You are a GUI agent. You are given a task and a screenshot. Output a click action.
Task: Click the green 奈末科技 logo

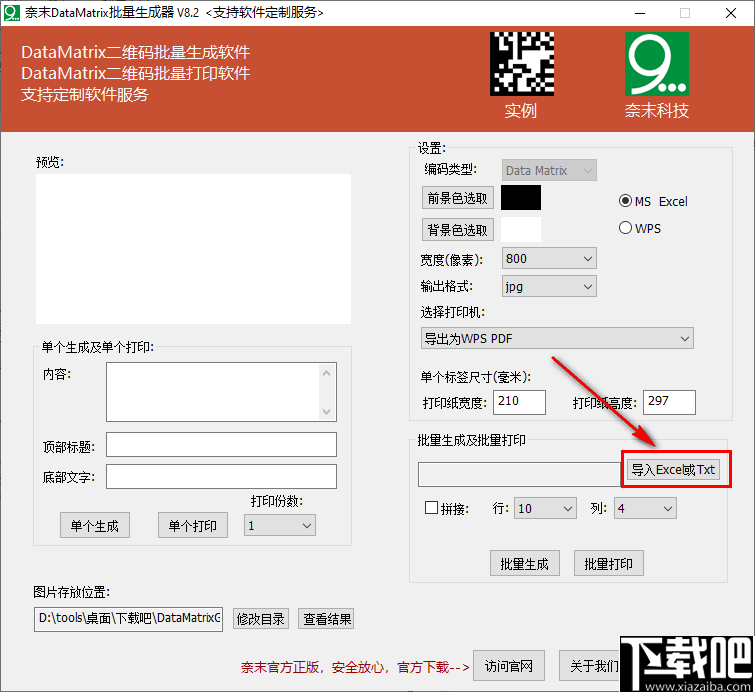coord(657,64)
